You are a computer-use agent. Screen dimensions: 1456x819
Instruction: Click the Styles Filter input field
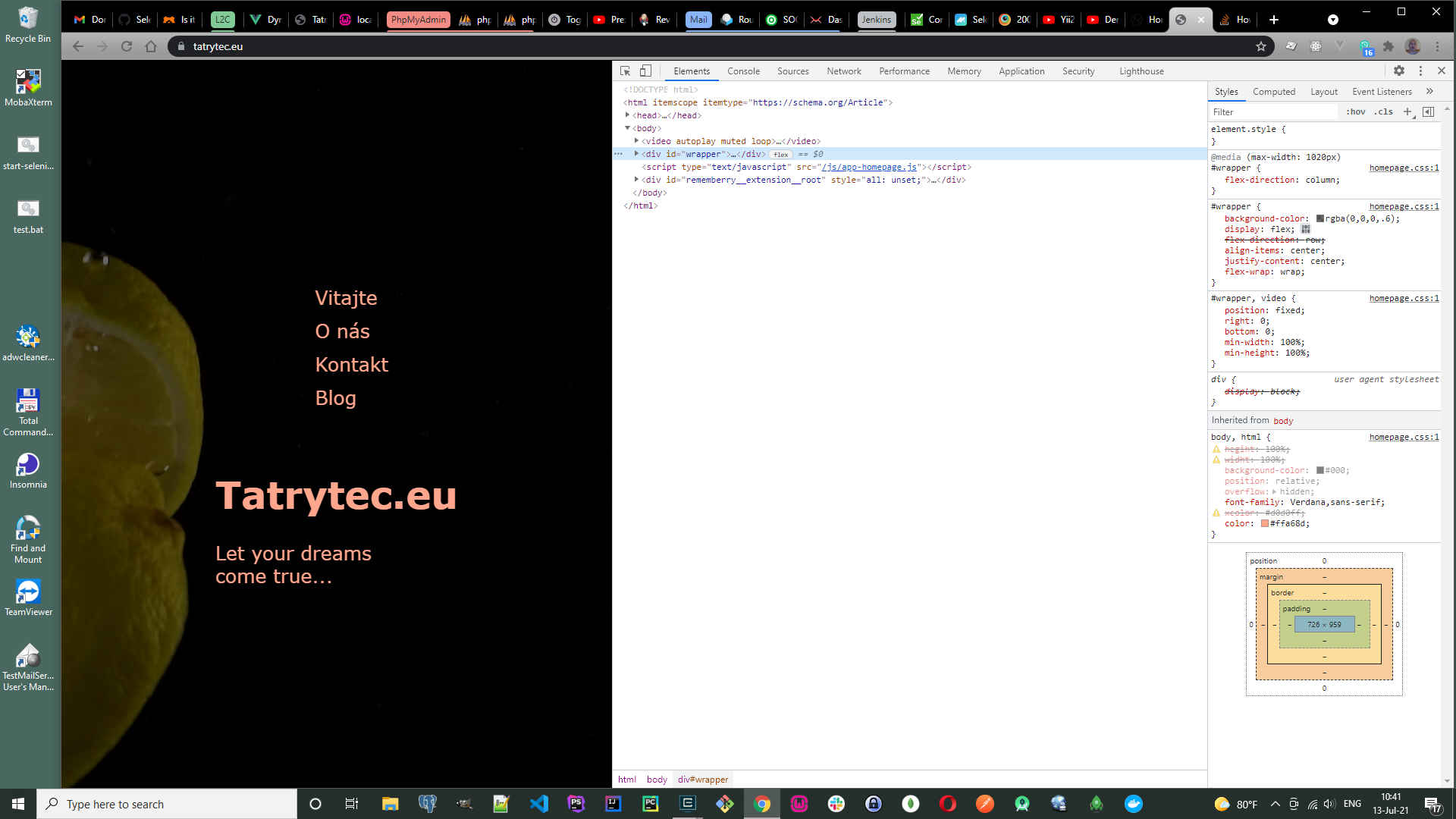[1274, 111]
